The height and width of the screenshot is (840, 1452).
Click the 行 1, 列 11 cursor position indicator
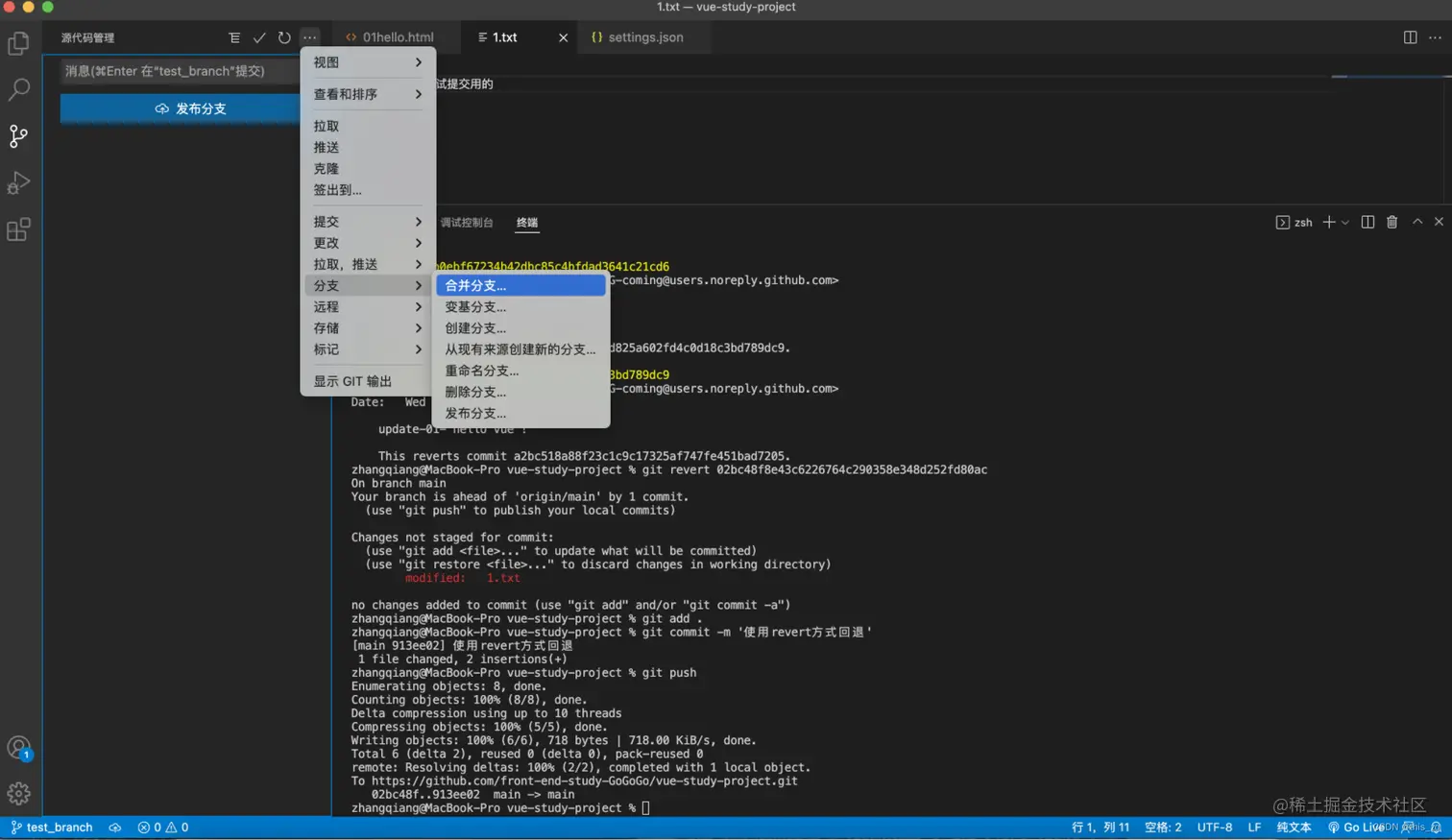pos(1101,828)
